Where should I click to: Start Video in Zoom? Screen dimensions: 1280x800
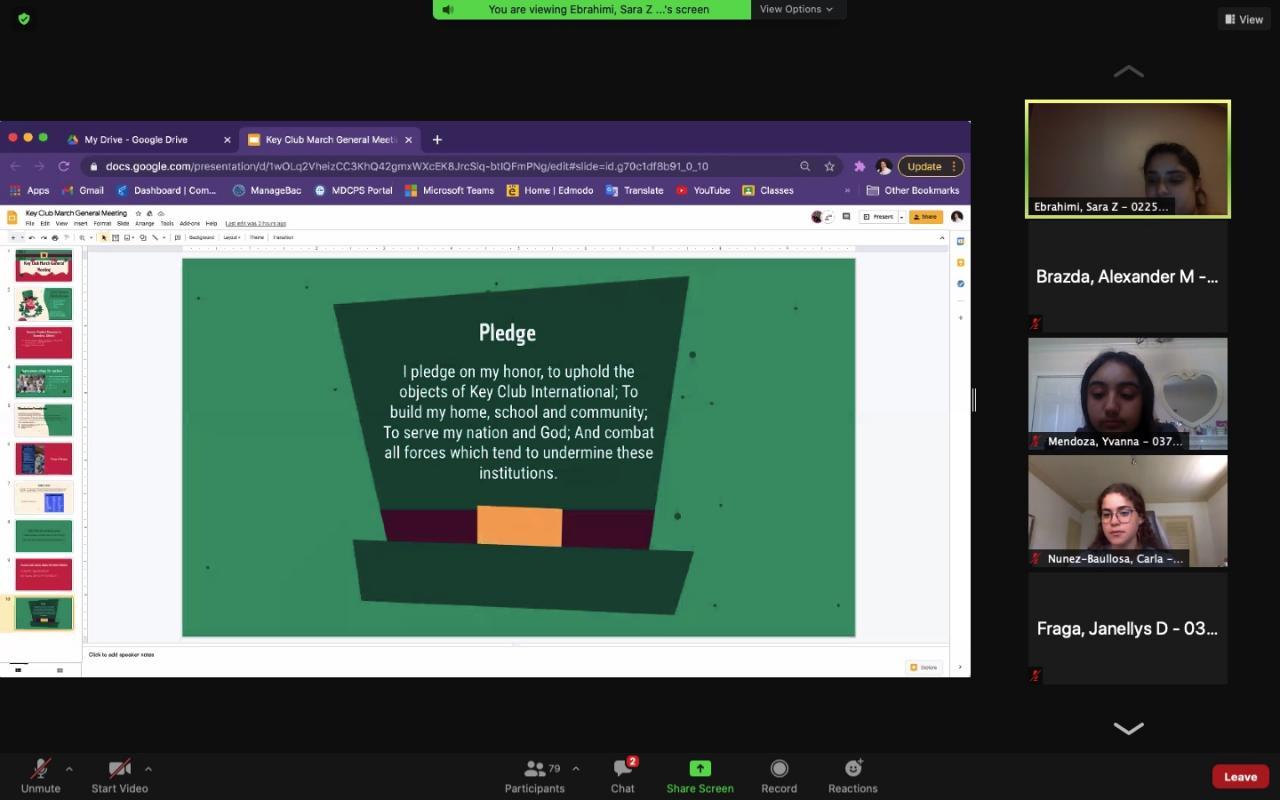pyautogui.click(x=120, y=775)
